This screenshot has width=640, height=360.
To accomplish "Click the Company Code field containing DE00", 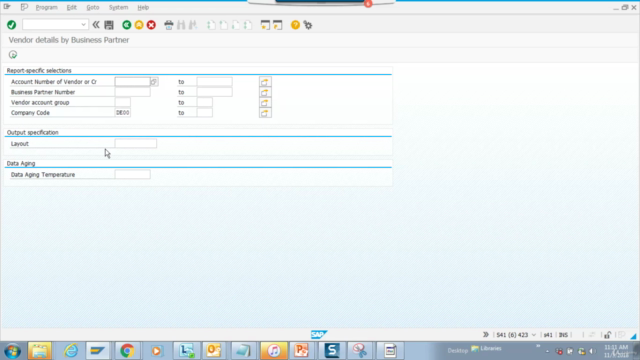I will click(122, 113).
